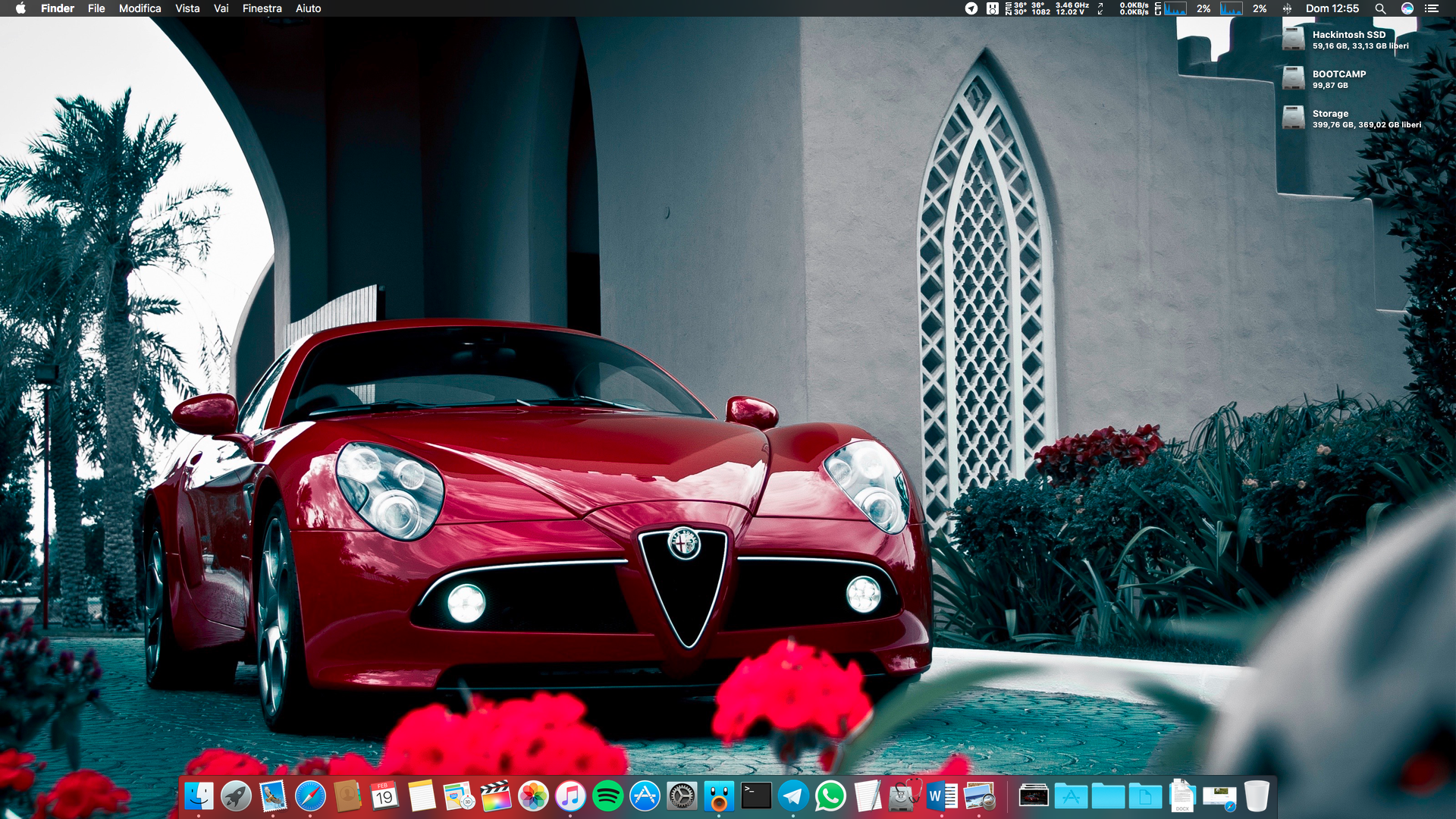Image resolution: width=1456 pixels, height=819 pixels.
Task: Click the network speed KB/s readout
Action: pyautogui.click(x=1134, y=8)
